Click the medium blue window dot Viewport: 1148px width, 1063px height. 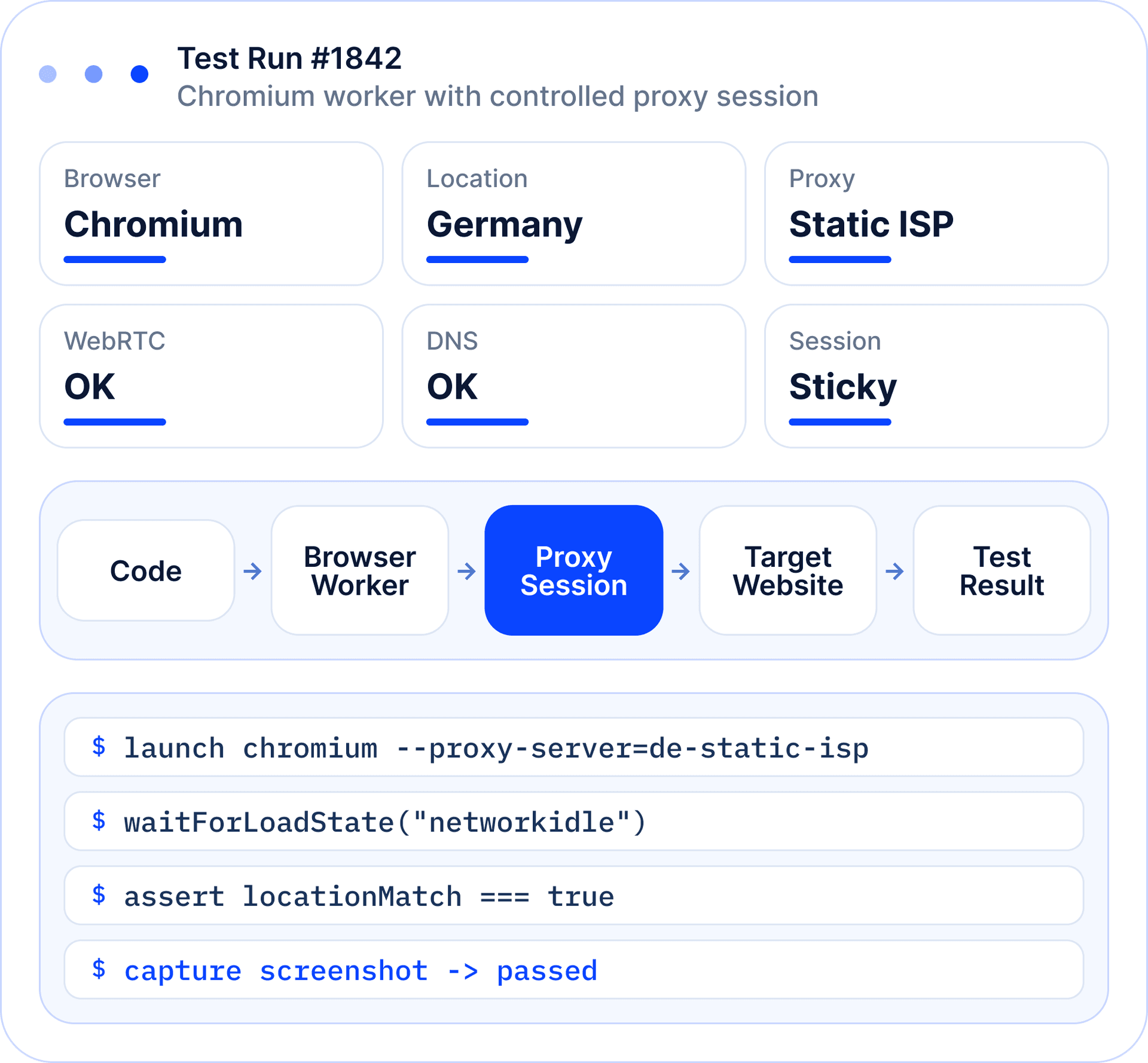point(94,74)
